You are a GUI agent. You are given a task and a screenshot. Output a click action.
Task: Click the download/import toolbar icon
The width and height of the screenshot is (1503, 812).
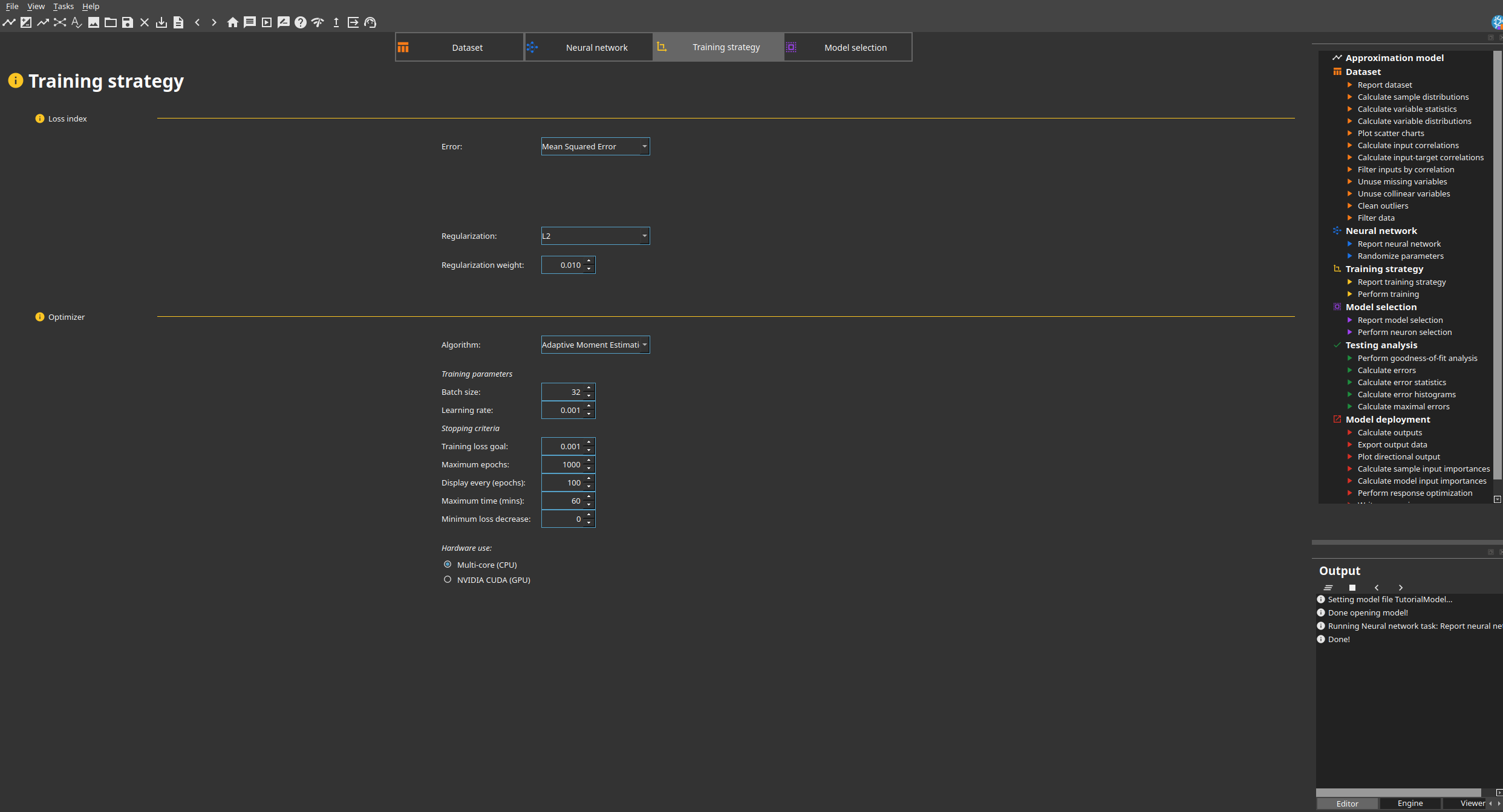coord(161,22)
